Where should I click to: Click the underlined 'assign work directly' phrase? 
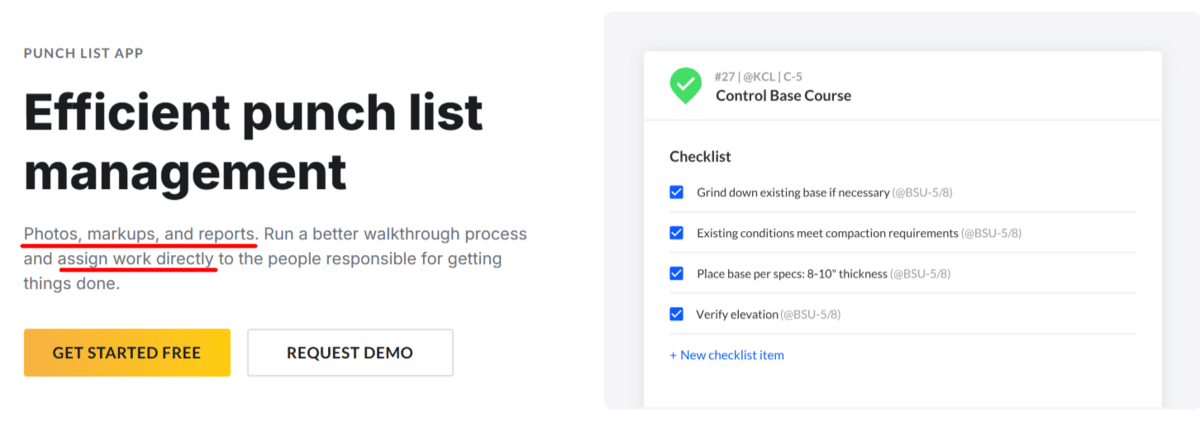[x=136, y=259]
